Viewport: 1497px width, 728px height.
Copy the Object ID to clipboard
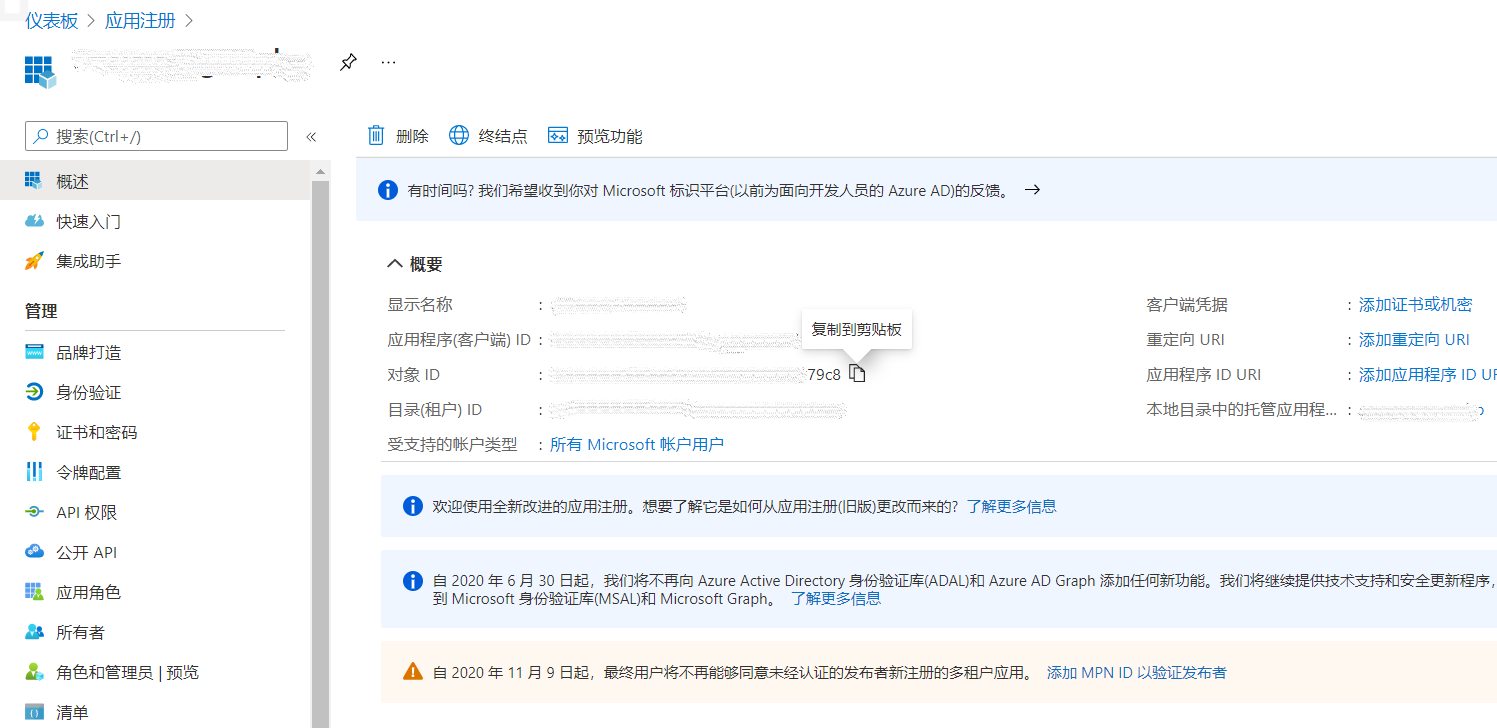pos(857,374)
